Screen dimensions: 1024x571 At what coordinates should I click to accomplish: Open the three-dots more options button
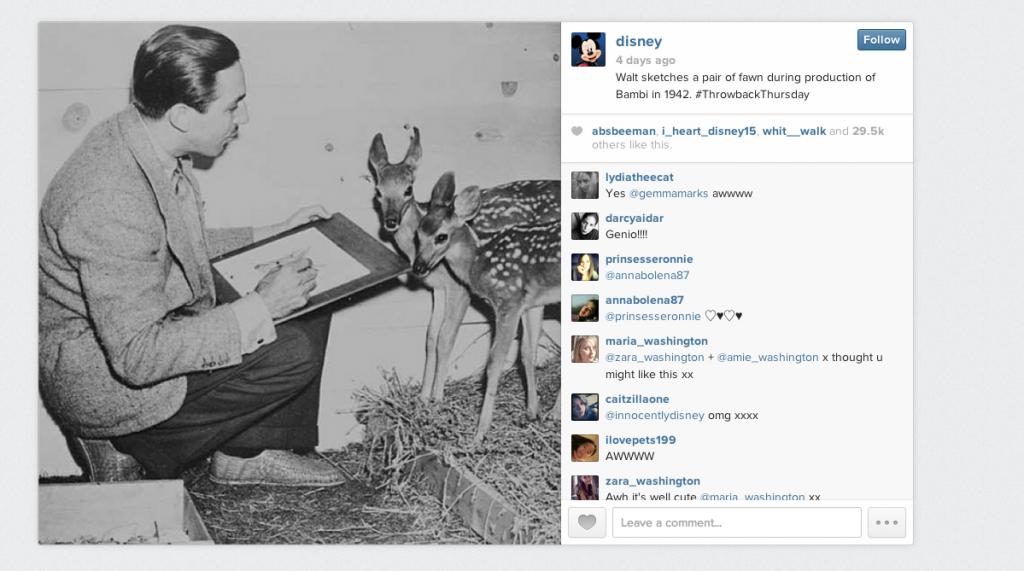[x=886, y=523]
